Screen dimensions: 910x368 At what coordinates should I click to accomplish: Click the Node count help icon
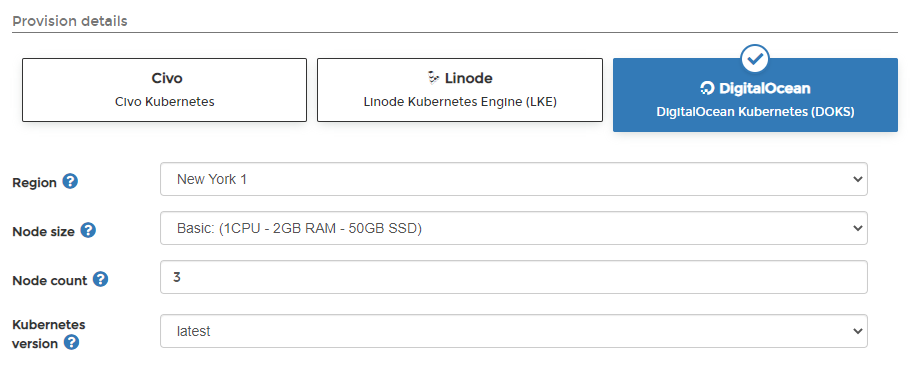click(x=100, y=280)
